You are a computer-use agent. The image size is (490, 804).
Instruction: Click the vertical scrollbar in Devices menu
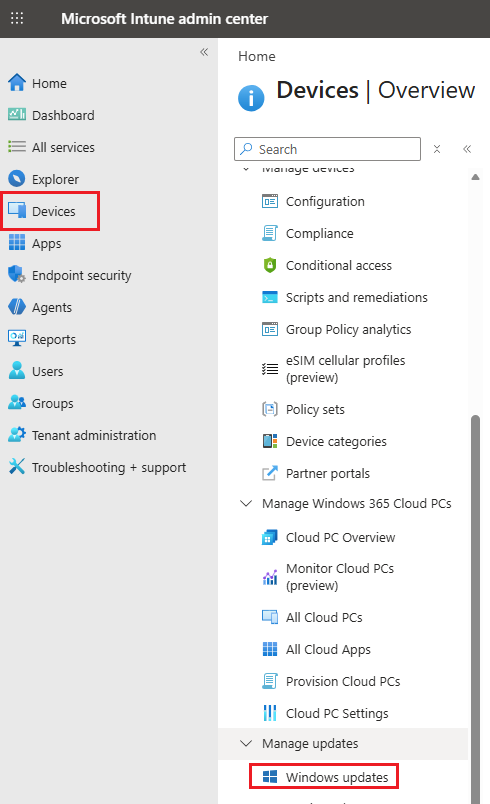(x=476, y=610)
